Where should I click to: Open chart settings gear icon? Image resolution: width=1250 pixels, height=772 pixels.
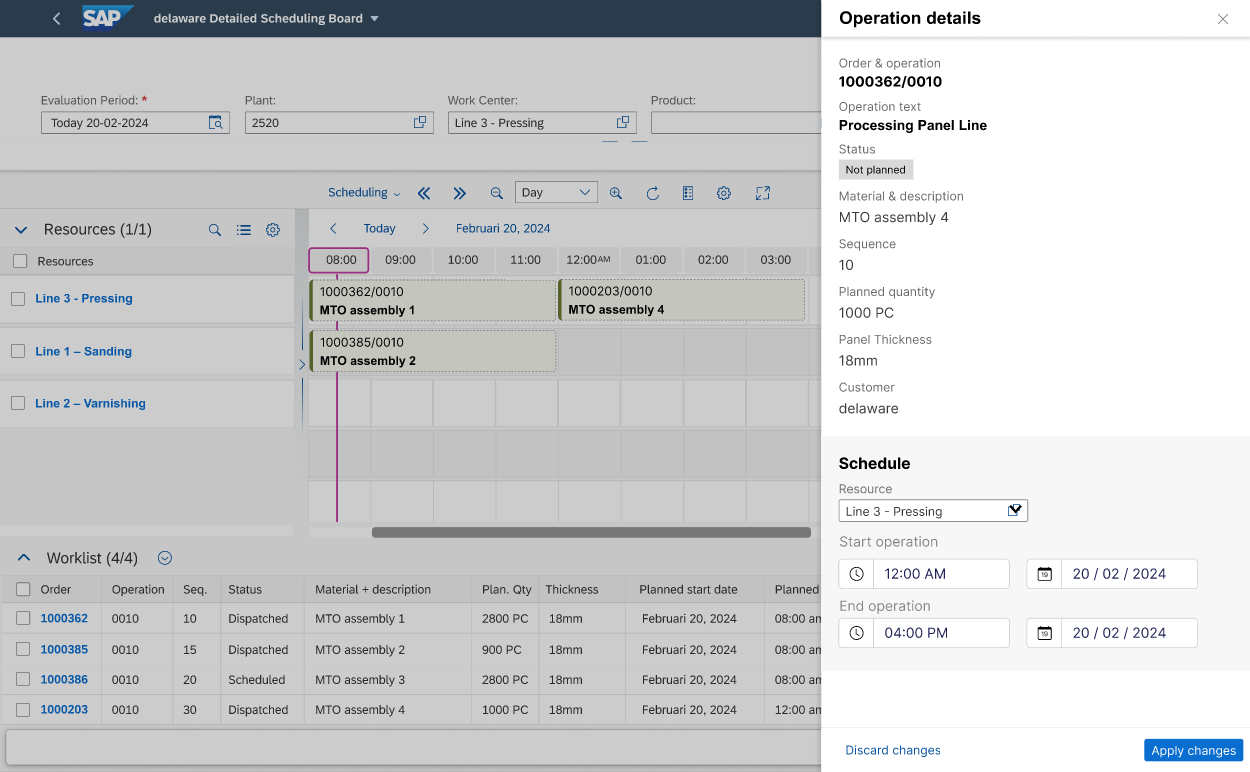point(724,193)
